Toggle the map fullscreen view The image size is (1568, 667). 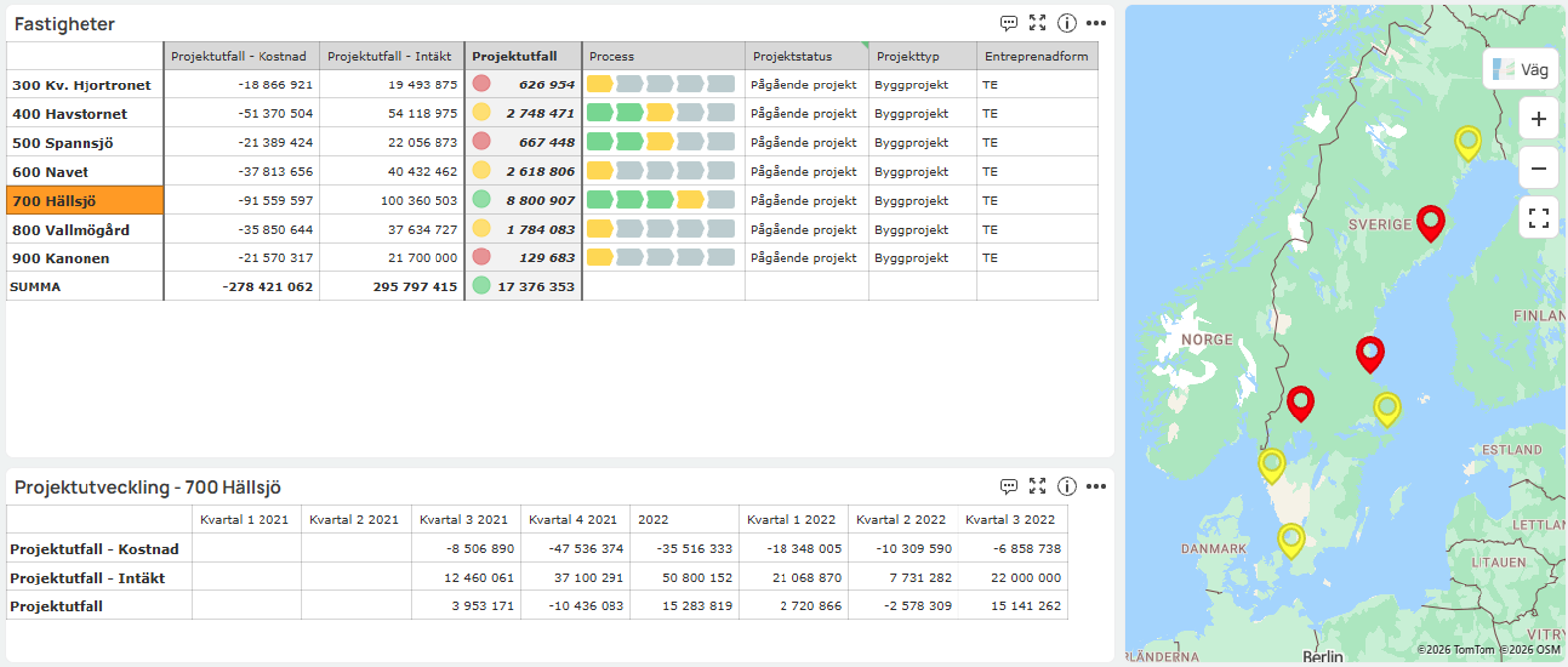pyautogui.click(x=1538, y=218)
